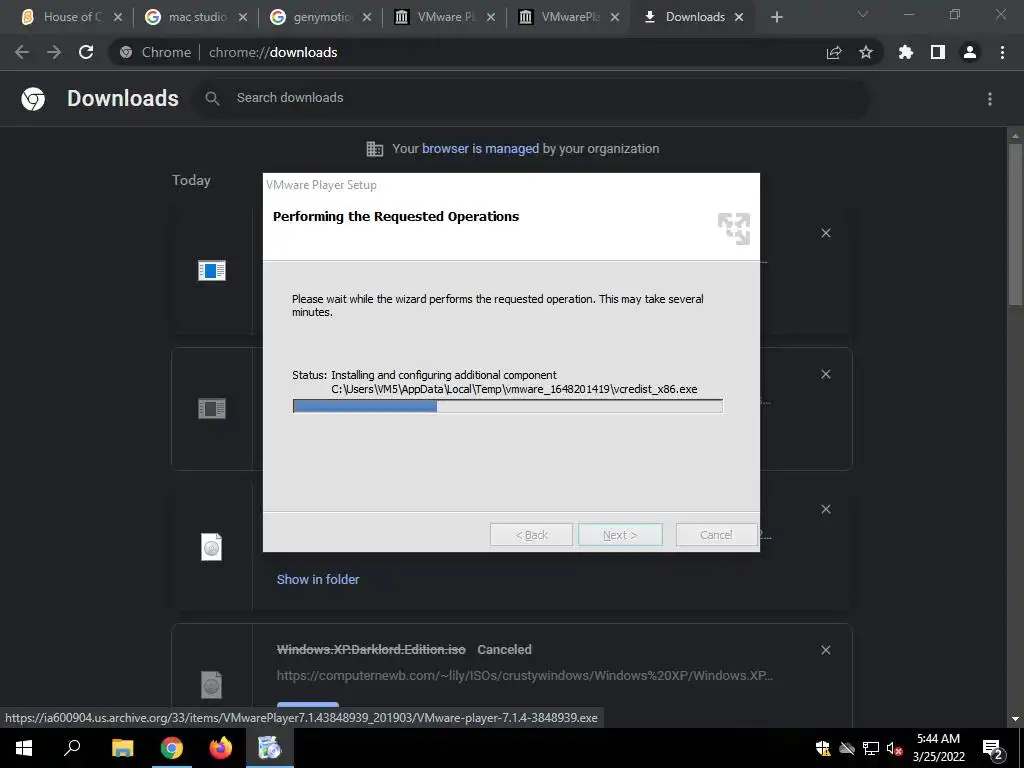Reload the Downloads page
The image size is (1024, 768).
(x=86, y=52)
